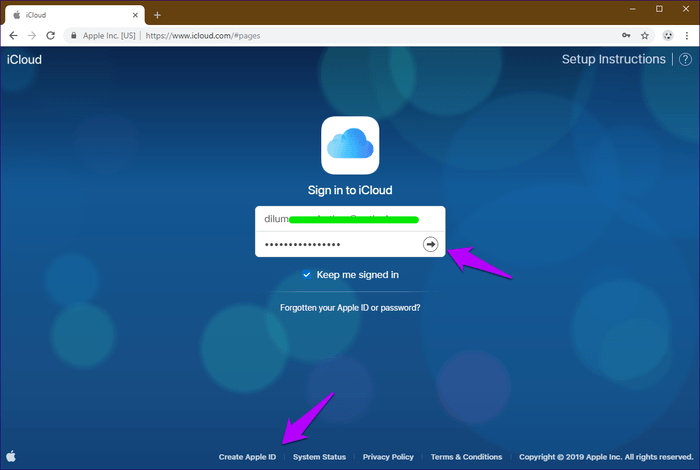
Task: Open Setup Instructions link
Action: coord(613,59)
